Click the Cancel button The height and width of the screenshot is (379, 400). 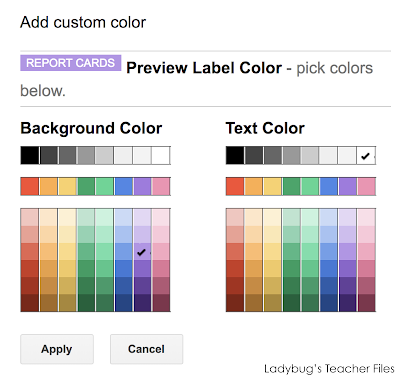146,349
